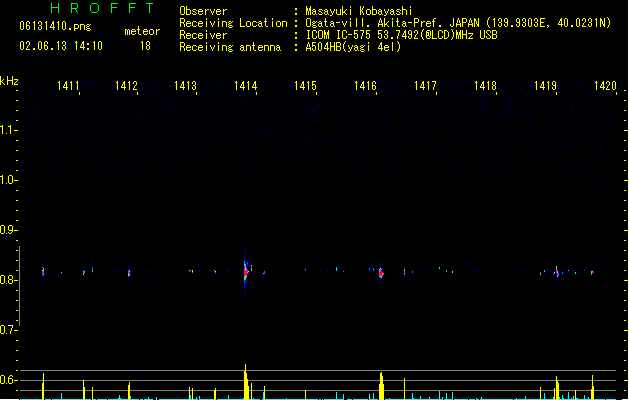The height and width of the screenshot is (400, 629).
Task: Click the 1.1 kHz frequency label
Action: (7, 130)
